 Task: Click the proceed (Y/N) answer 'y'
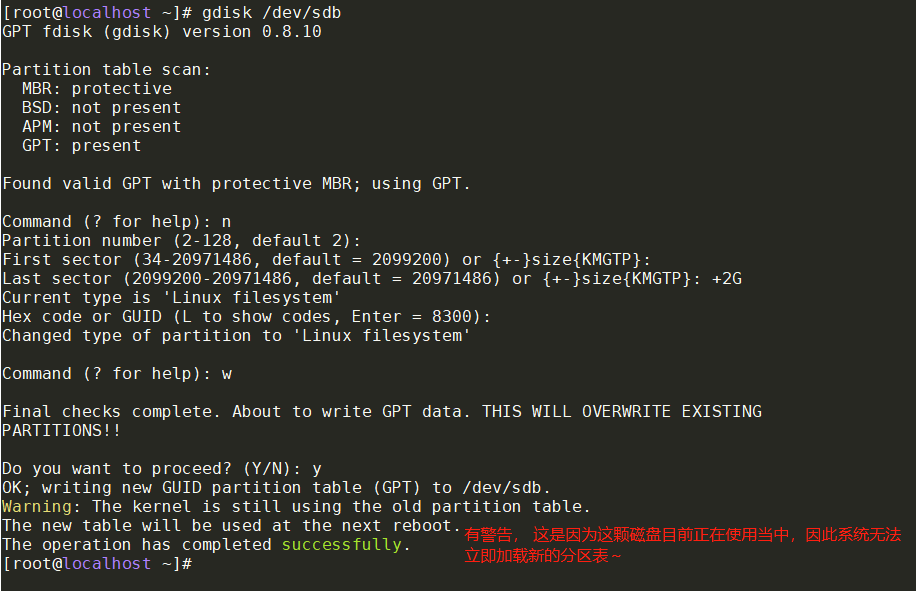tap(317, 469)
